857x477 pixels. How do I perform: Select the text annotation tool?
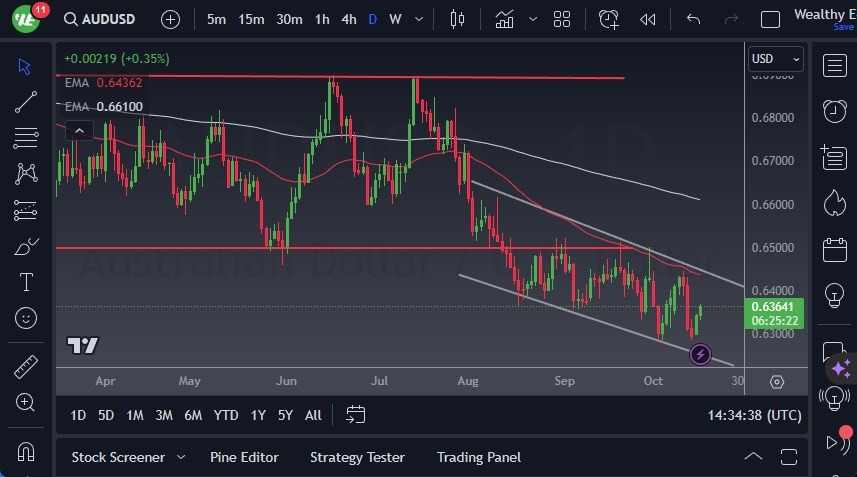tap(26, 282)
